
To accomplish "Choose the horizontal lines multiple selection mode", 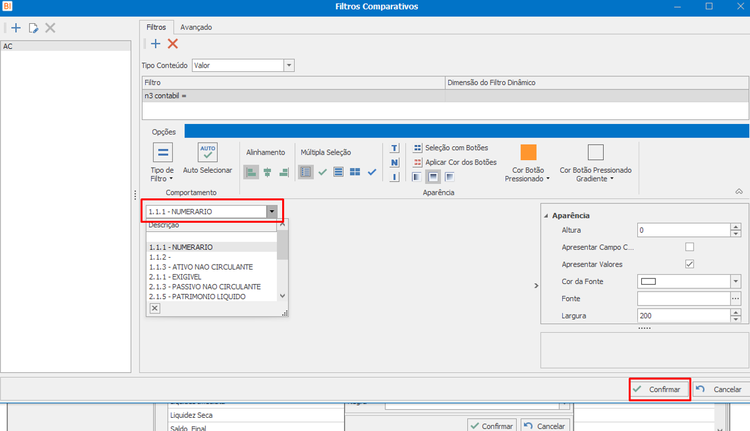I will pos(339,172).
